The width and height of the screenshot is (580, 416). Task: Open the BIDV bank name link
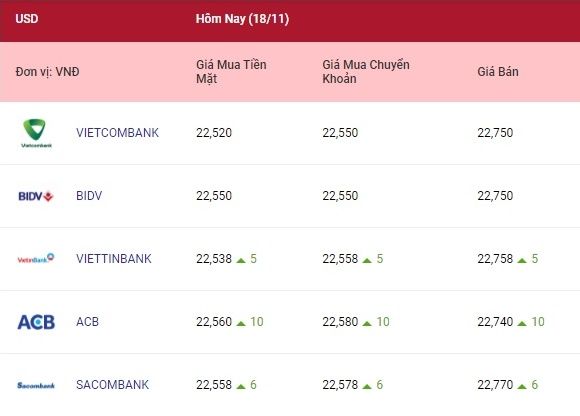click(89, 196)
